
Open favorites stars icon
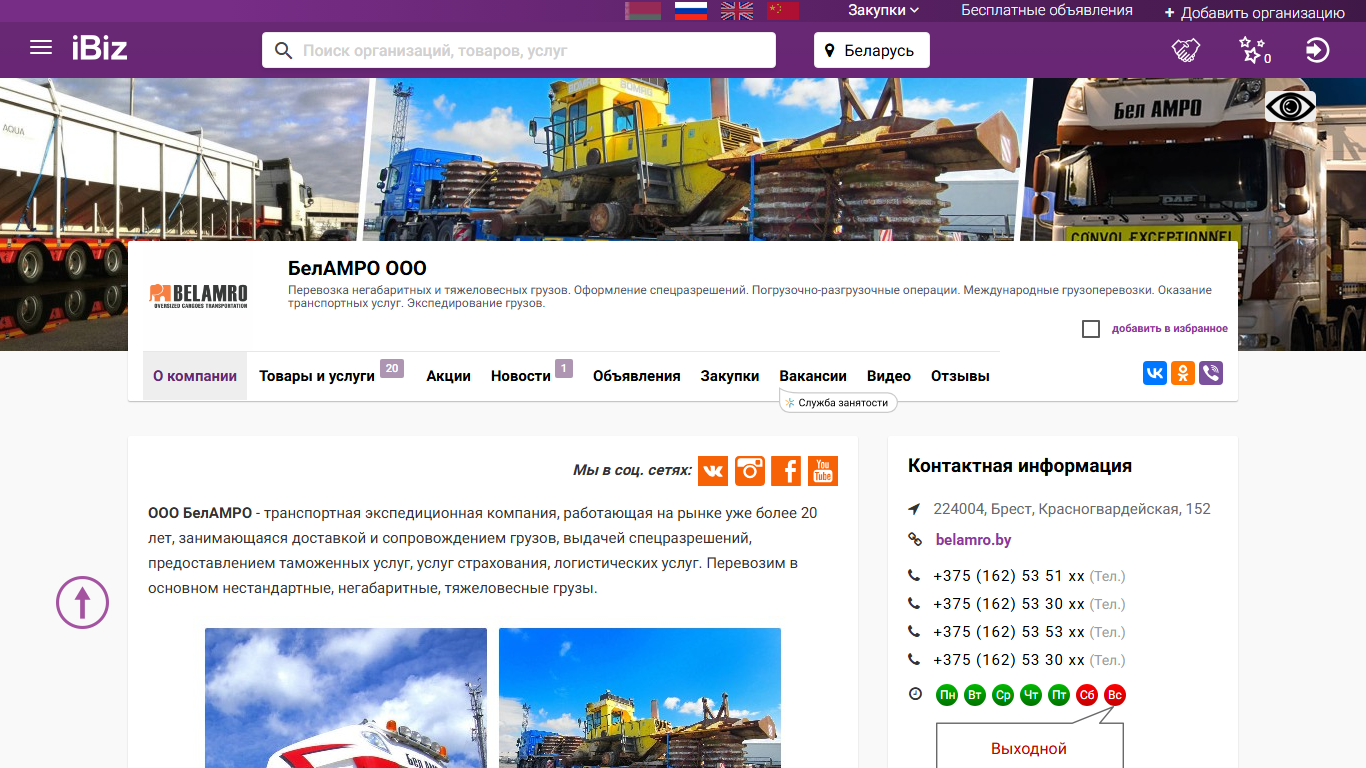click(1253, 50)
